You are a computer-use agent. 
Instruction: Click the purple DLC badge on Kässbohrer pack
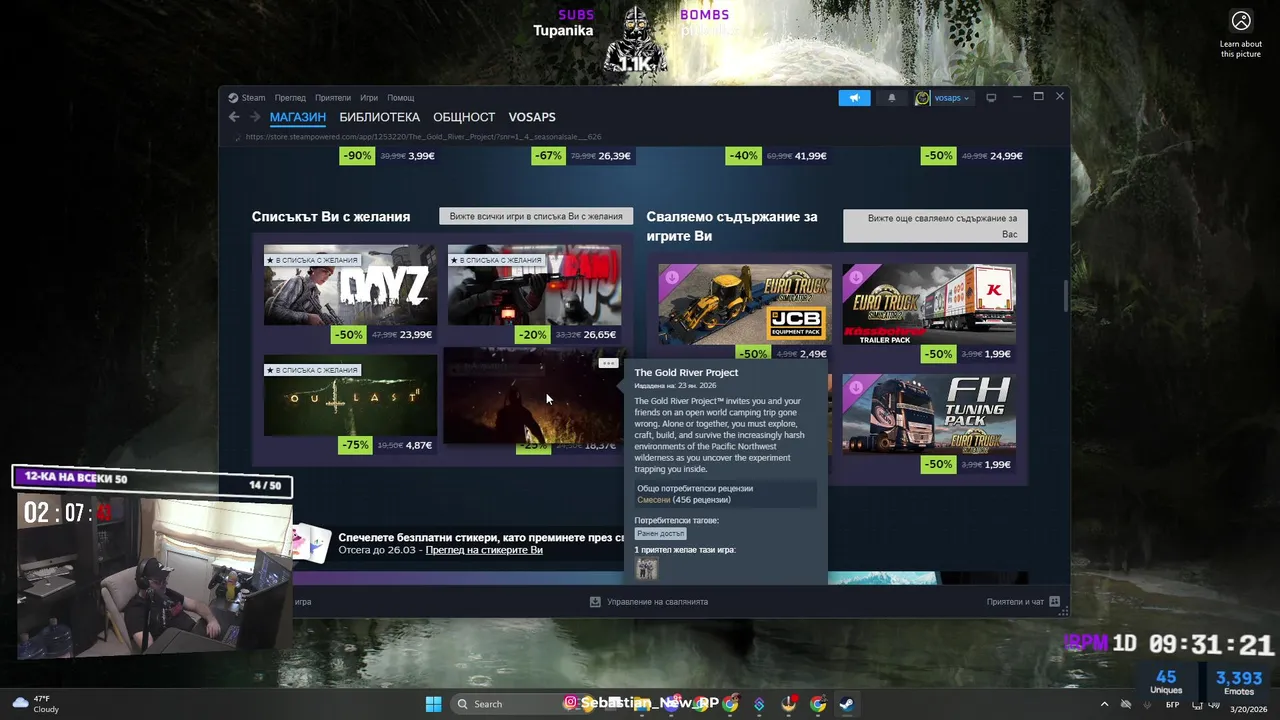click(x=854, y=276)
